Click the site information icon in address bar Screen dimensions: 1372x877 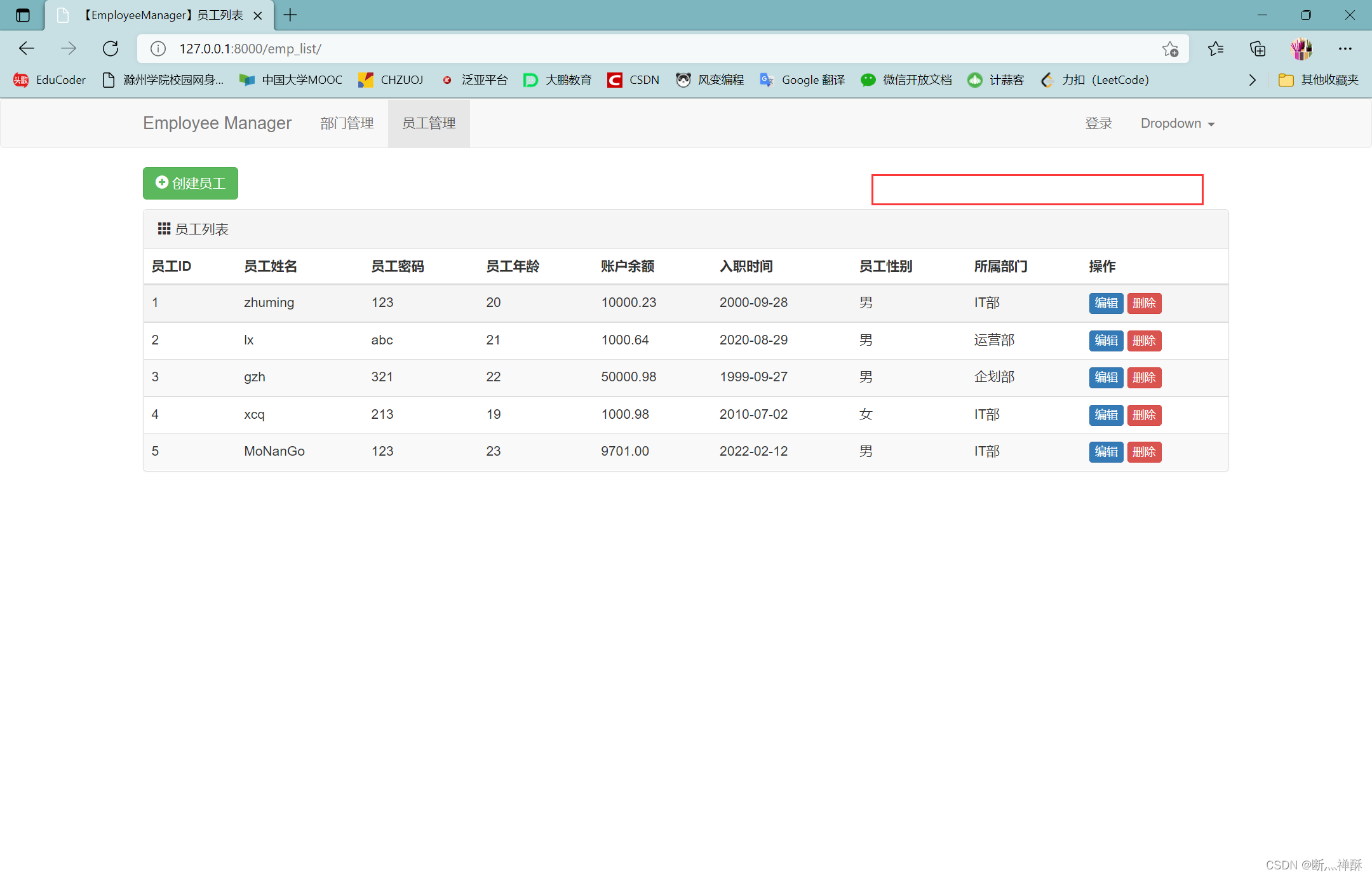pos(158,48)
